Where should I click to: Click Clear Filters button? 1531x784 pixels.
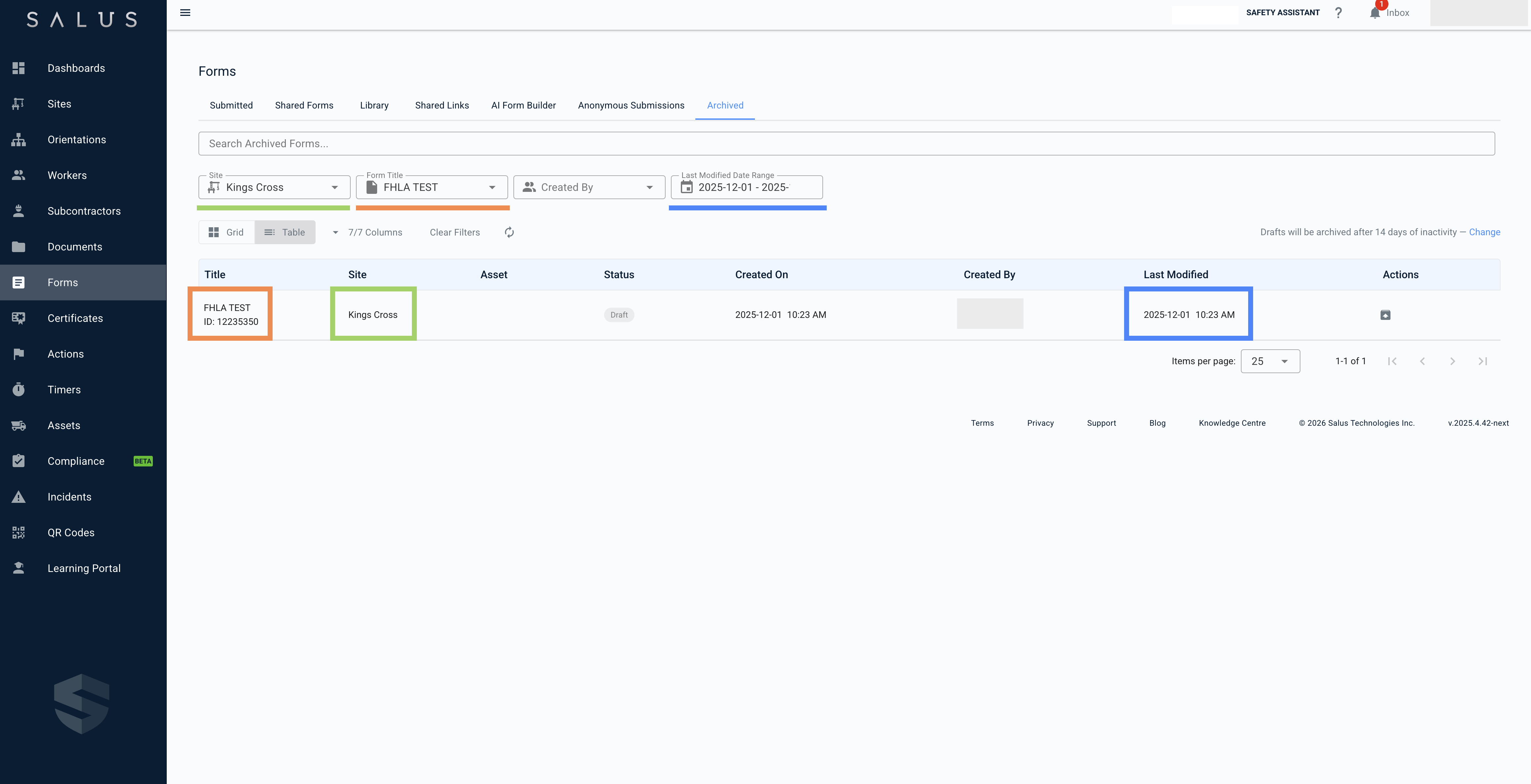[455, 233]
